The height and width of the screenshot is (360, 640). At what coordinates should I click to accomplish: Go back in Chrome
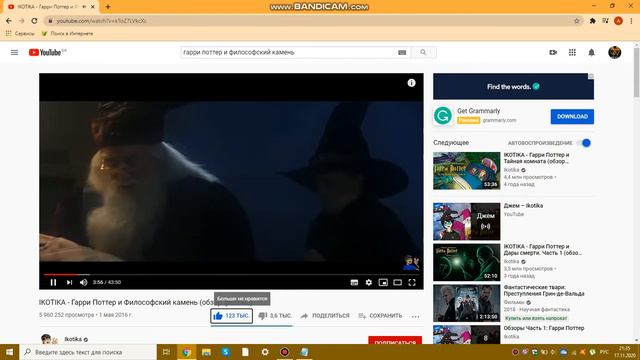coord(9,21)
